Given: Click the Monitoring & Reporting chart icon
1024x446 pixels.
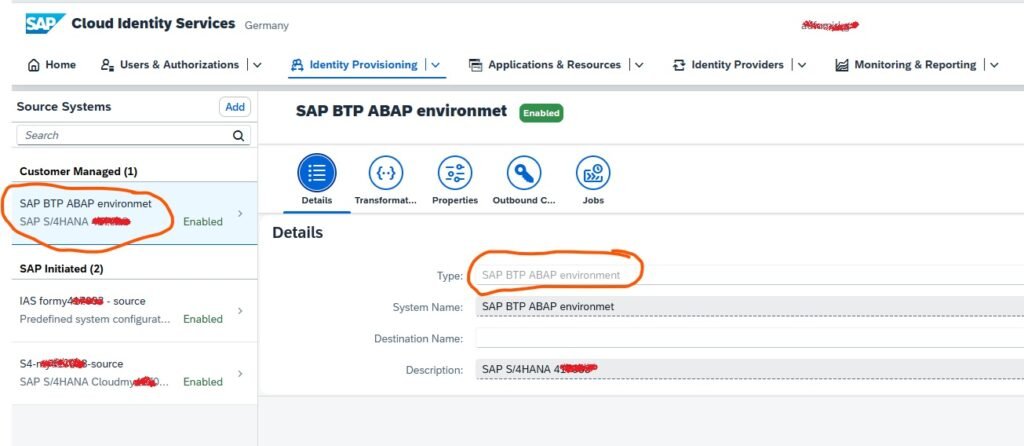Looking at the screenshot, I should [x=842, y=65].
